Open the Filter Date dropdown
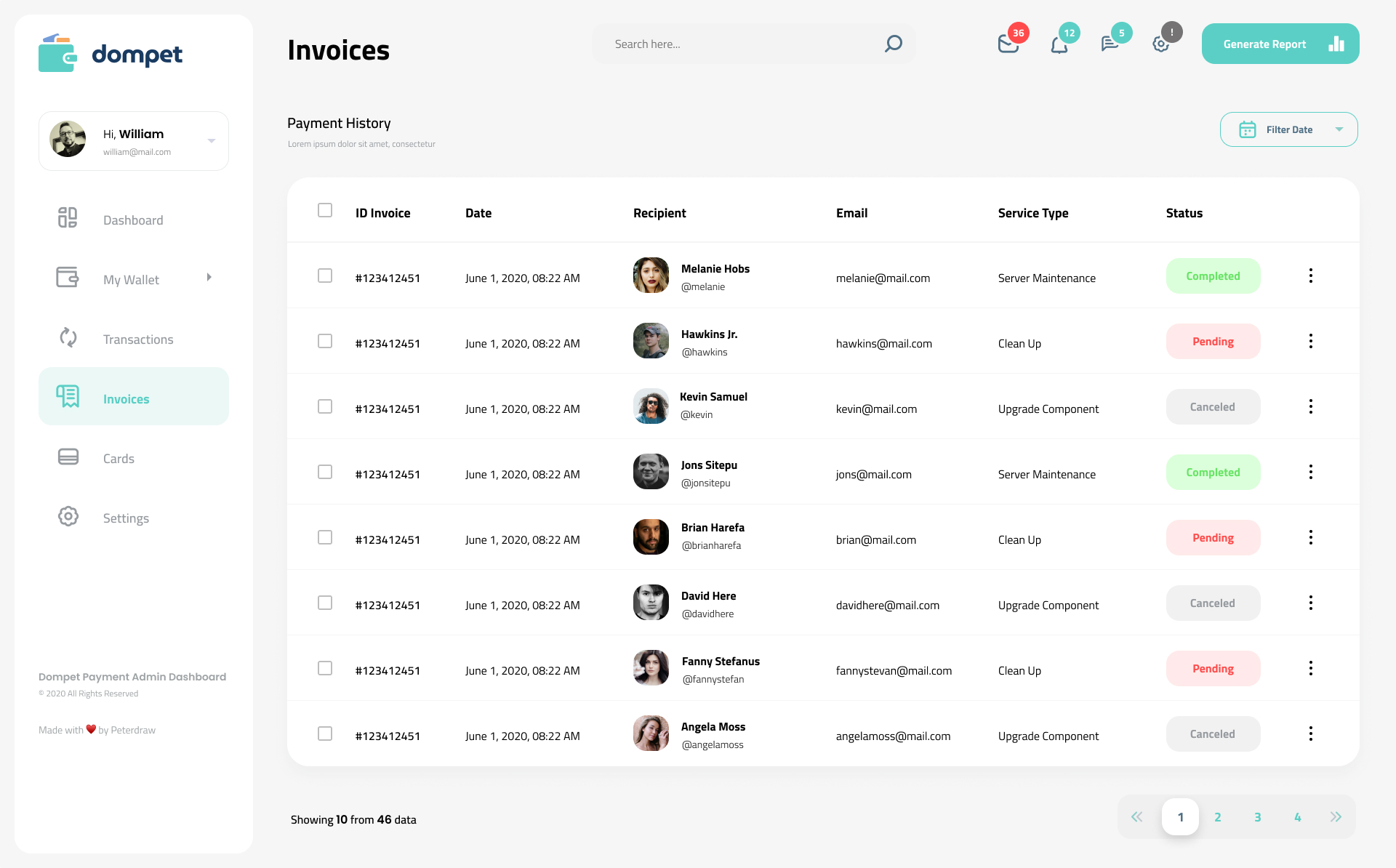The width and height of the screenshot is (1396, 868). click(1288, 129)
